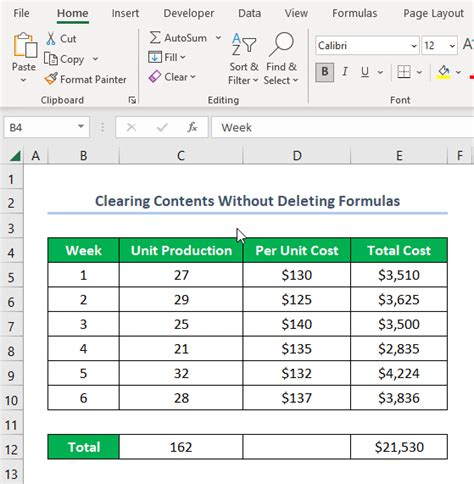Open the File tab

click(x=21, y=13)
